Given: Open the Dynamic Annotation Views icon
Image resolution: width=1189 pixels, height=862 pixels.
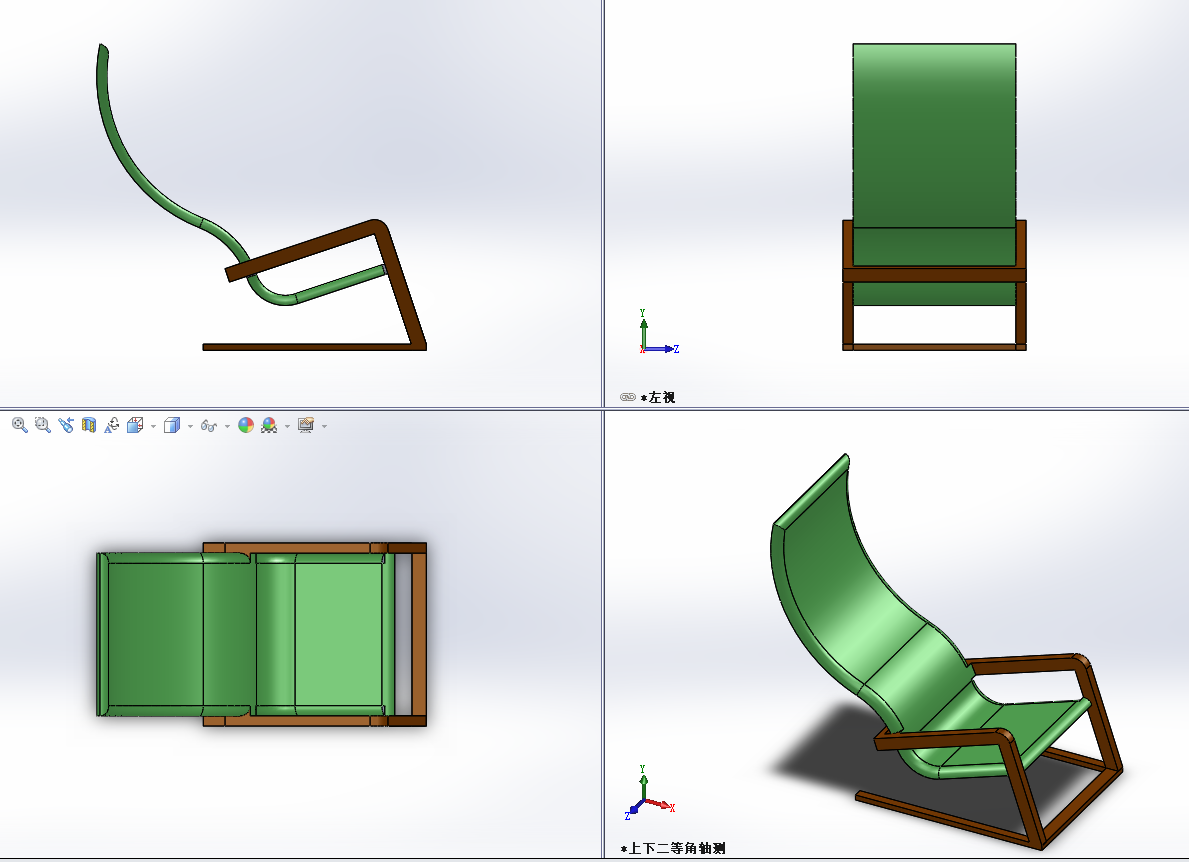Looking at the screenshot, I should click(x=111, y=425).
